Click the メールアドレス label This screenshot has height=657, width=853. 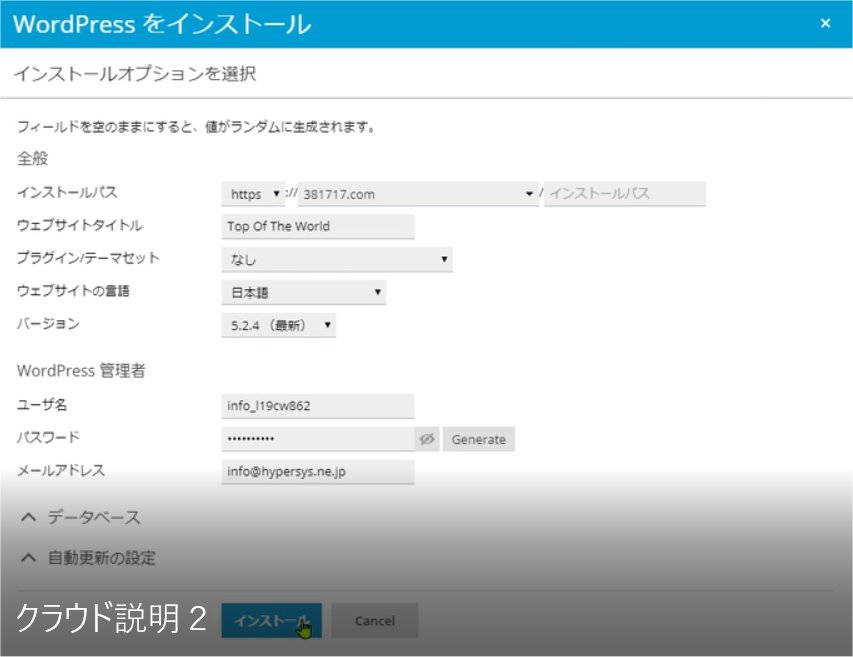(x=61, y=470)
